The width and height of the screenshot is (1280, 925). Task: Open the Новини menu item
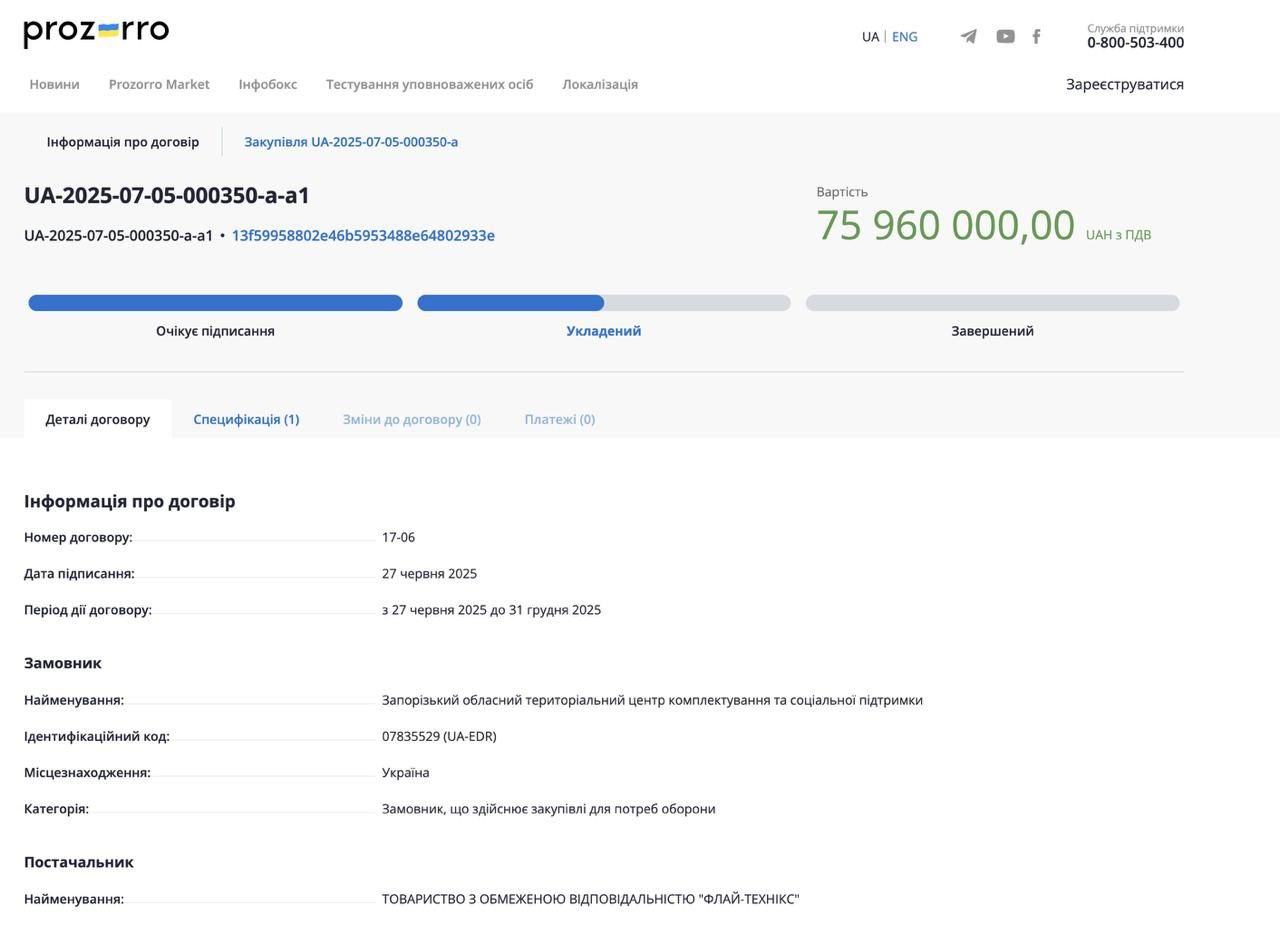[x=54, y=84]
